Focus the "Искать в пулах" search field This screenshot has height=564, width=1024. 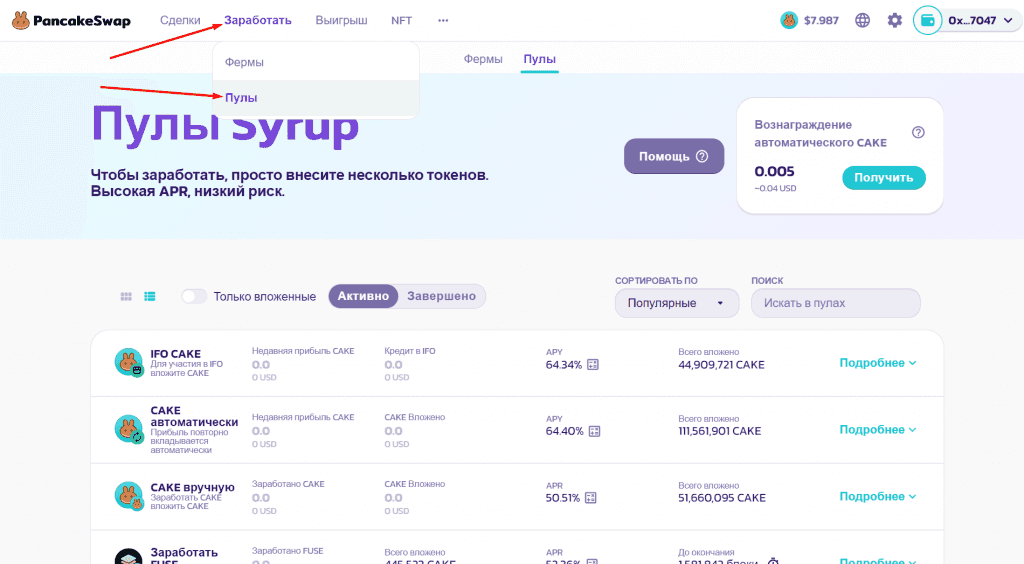click(835, 303)
